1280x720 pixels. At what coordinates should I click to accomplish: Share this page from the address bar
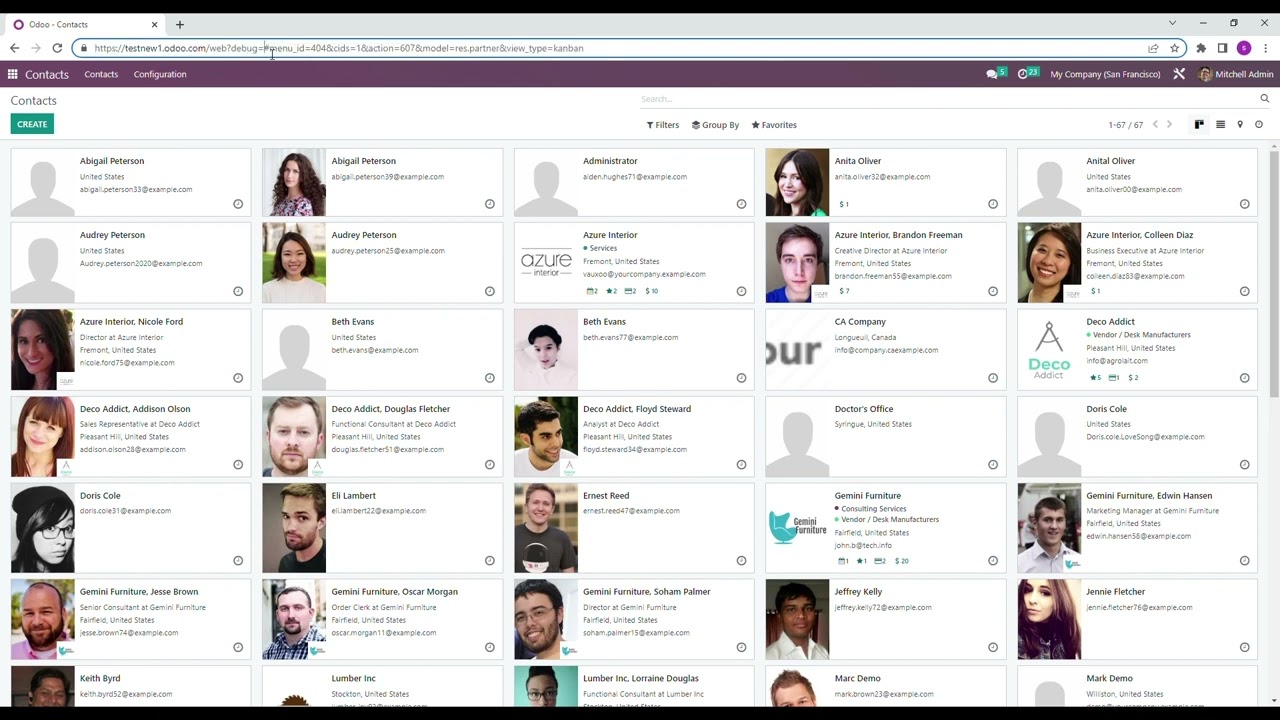[1153, 48]
